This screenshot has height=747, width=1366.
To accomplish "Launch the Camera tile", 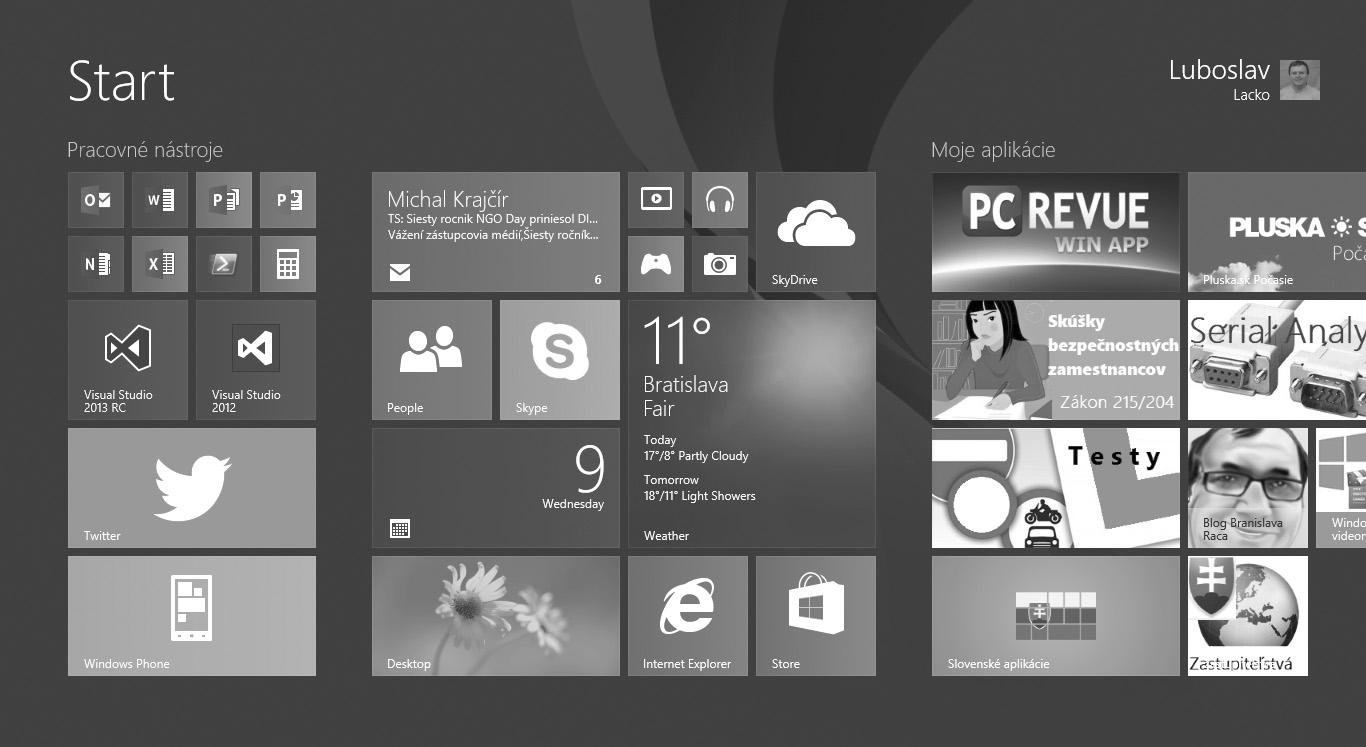I will coord(720,264).
